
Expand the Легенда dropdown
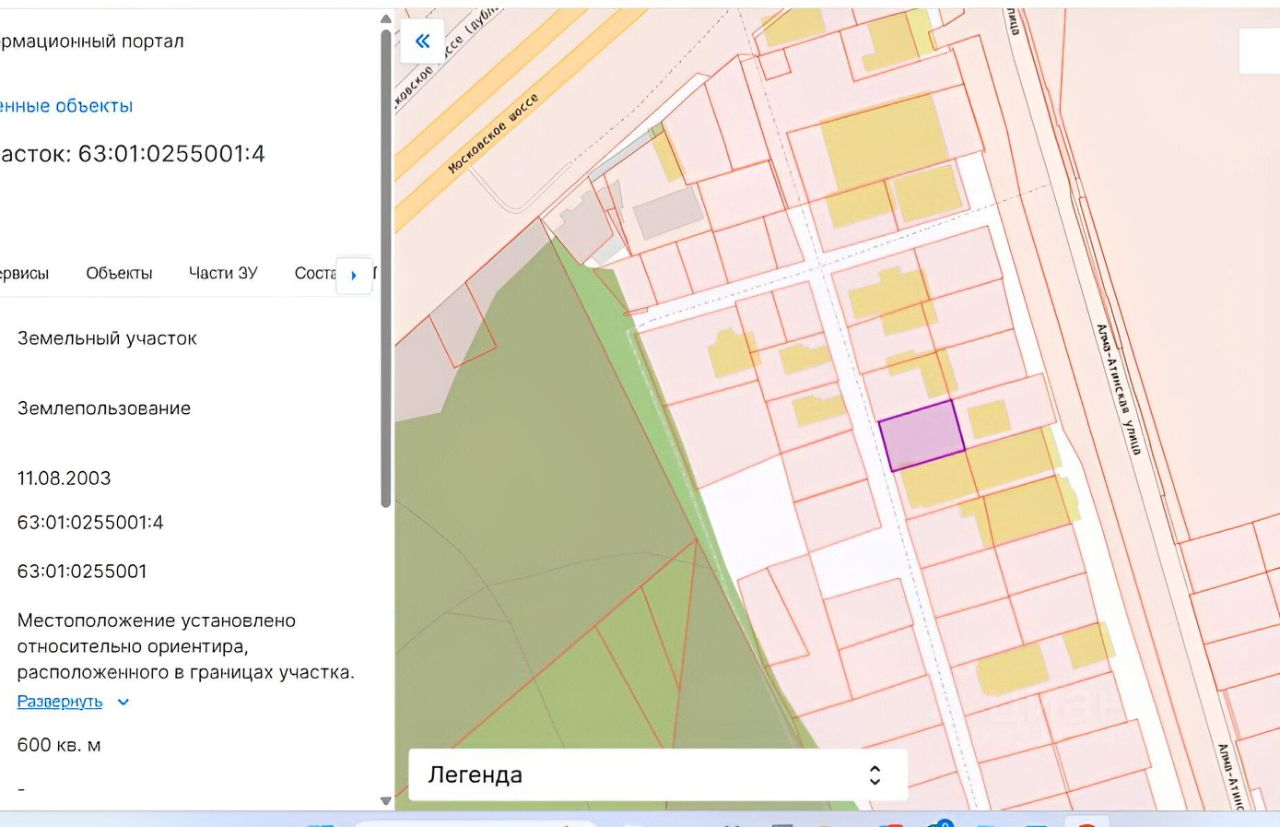coord(657,775)
